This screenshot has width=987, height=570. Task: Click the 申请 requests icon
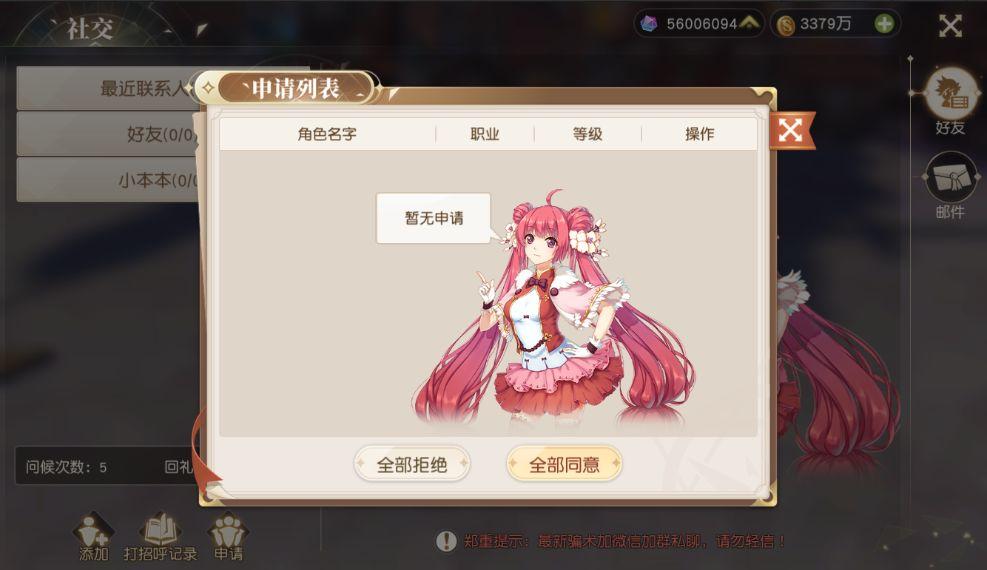(x=228, y=532)
